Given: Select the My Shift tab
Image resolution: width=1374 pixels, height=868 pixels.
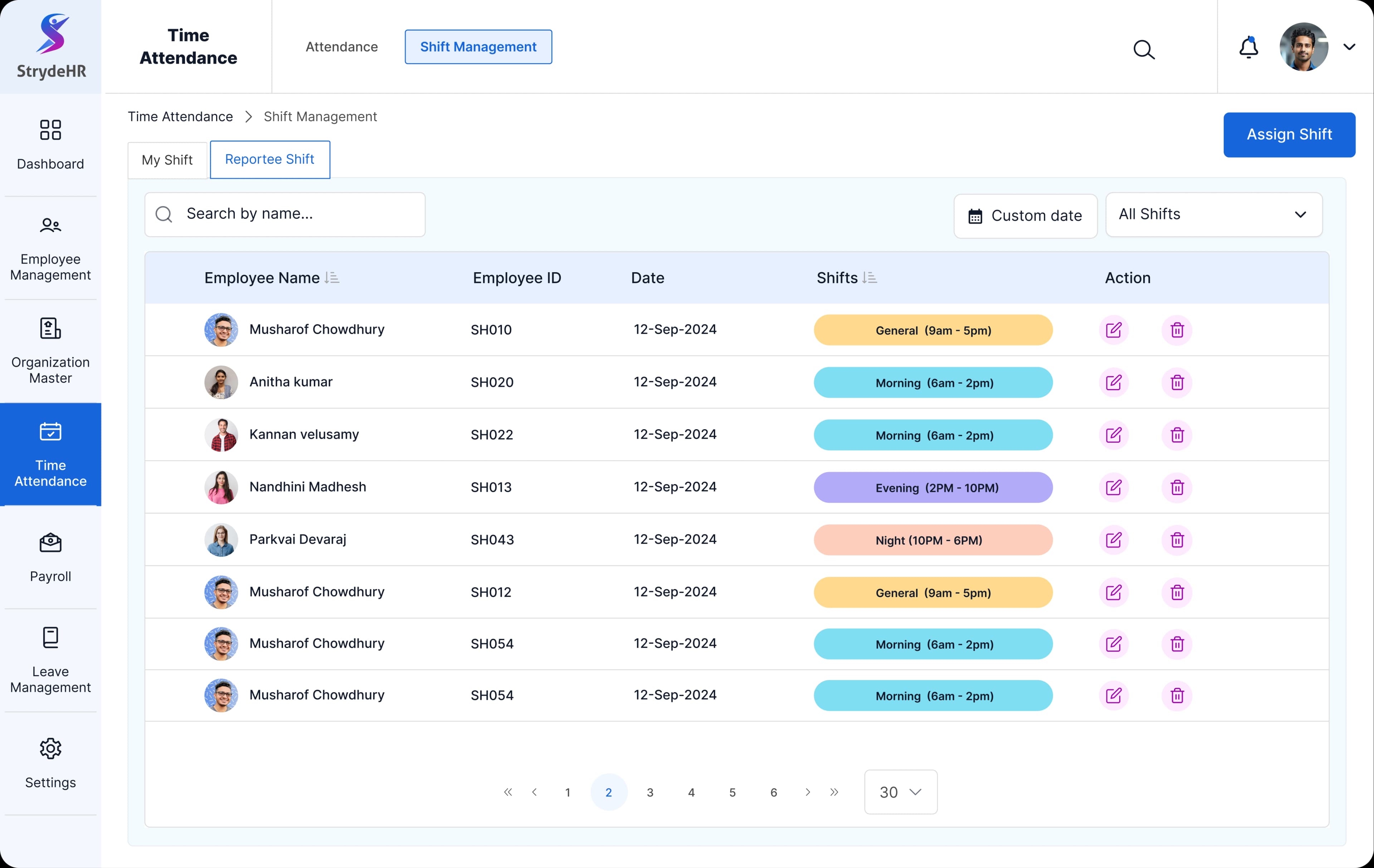Looking at the screenshot, I should 167,160.
